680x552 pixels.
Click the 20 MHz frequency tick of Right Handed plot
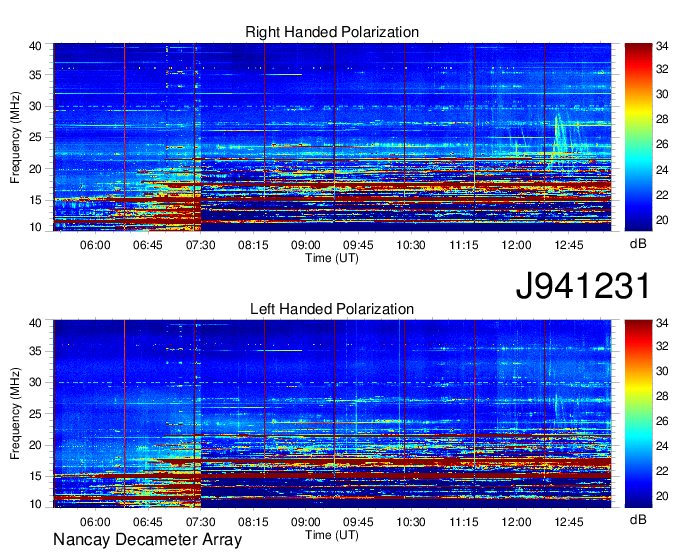click(x=35, y=169)
